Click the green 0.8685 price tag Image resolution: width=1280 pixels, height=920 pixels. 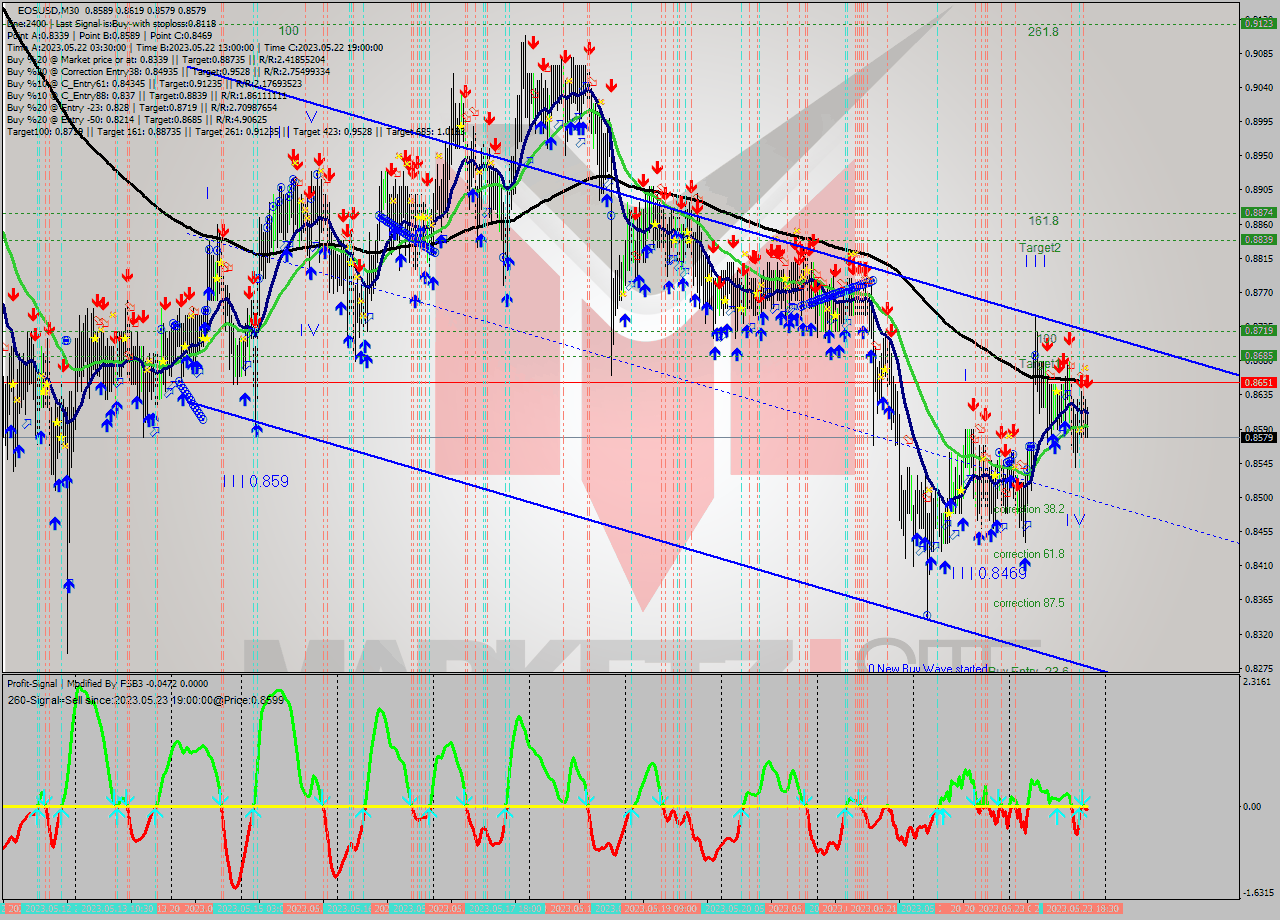coord(1257,355)
